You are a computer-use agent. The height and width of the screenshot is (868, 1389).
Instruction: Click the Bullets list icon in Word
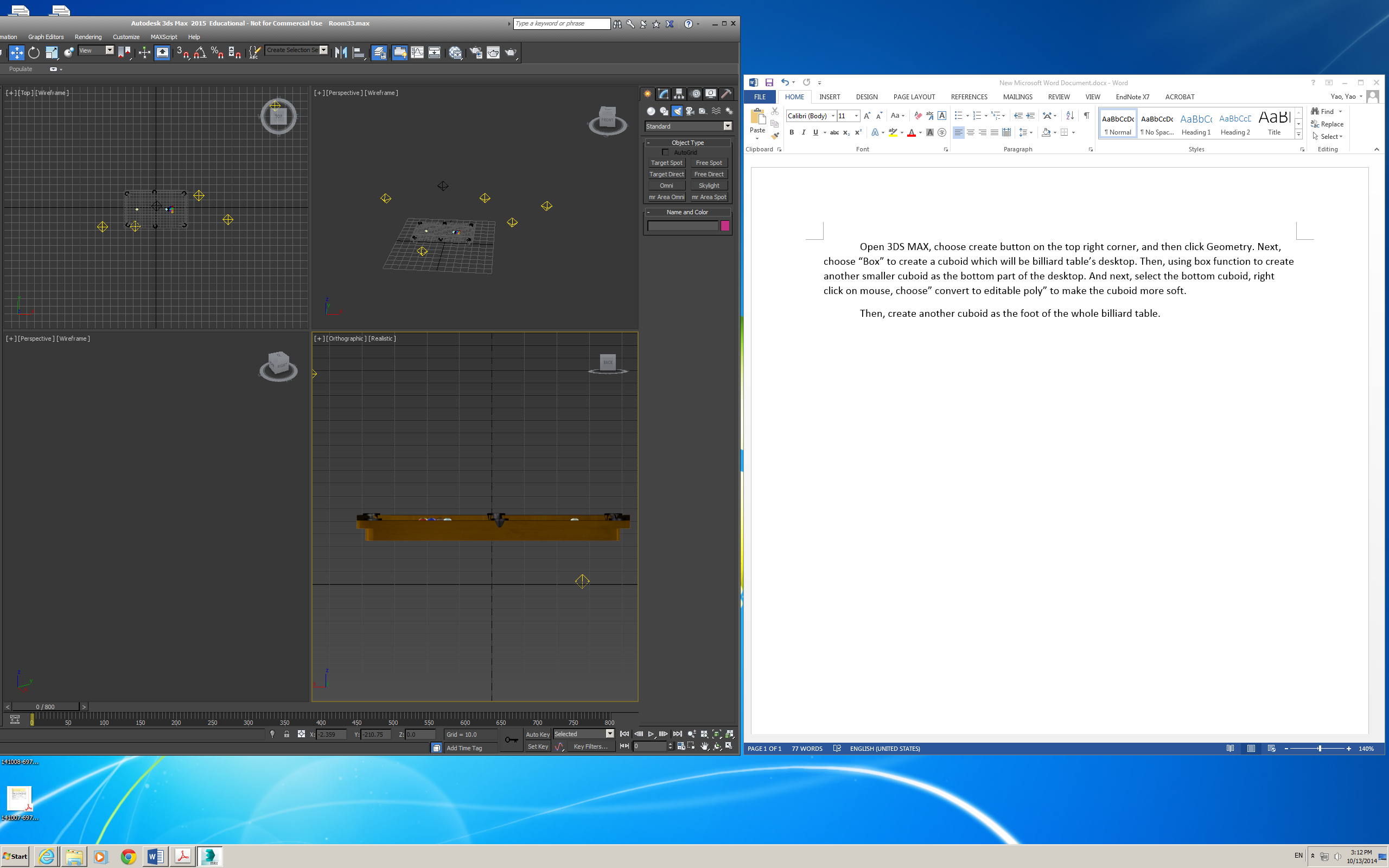click(958, 116)
